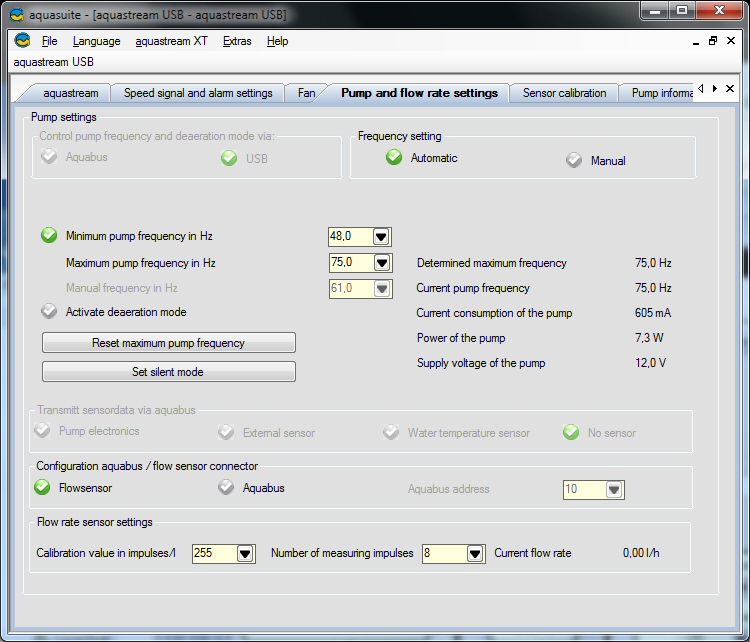Switch to the aquastream tab
Image resolution: width=750 pixels, height=642 pixels.
point(71,93)
